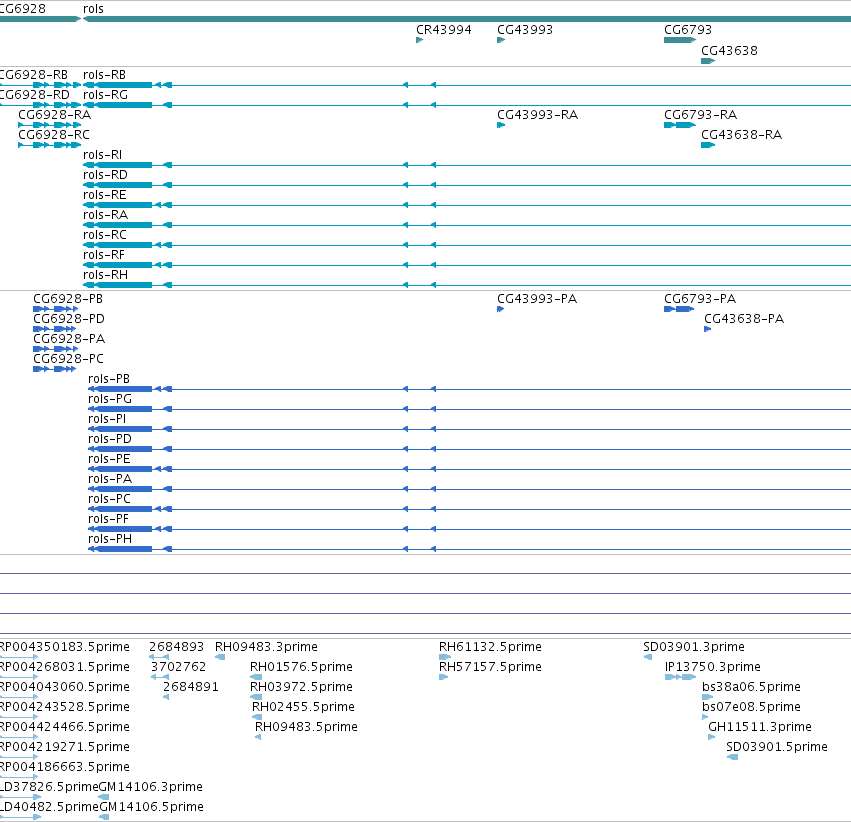
Task: Select the GH11511.3prime EST label
Action: pos(760,727)
